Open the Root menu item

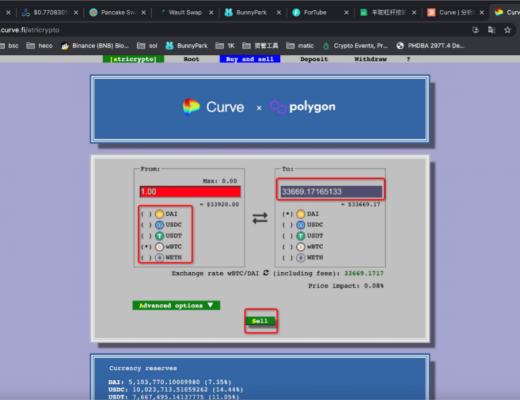pyautogui.click(x=191, y=59)
